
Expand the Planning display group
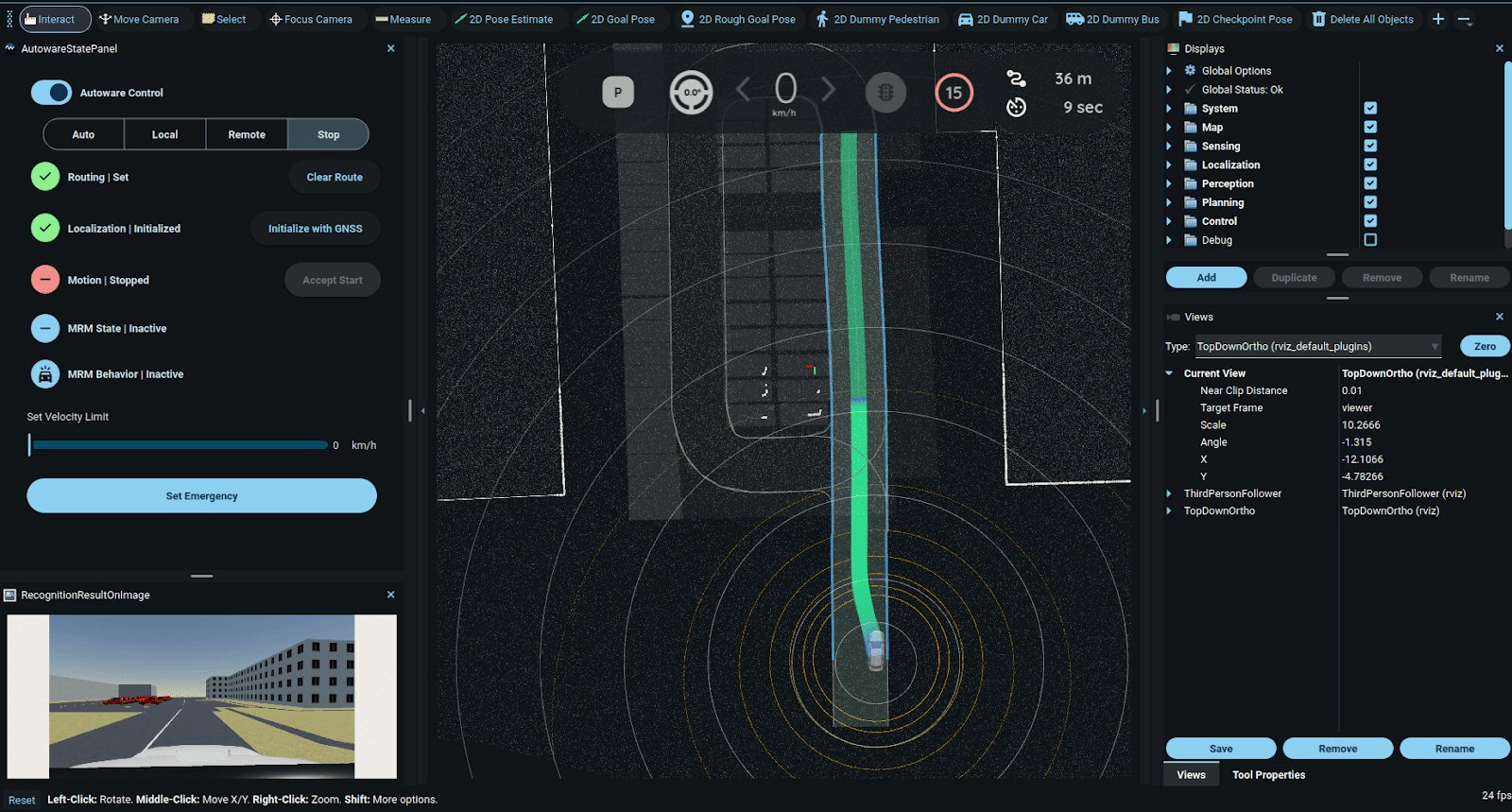pos(1169,202)
